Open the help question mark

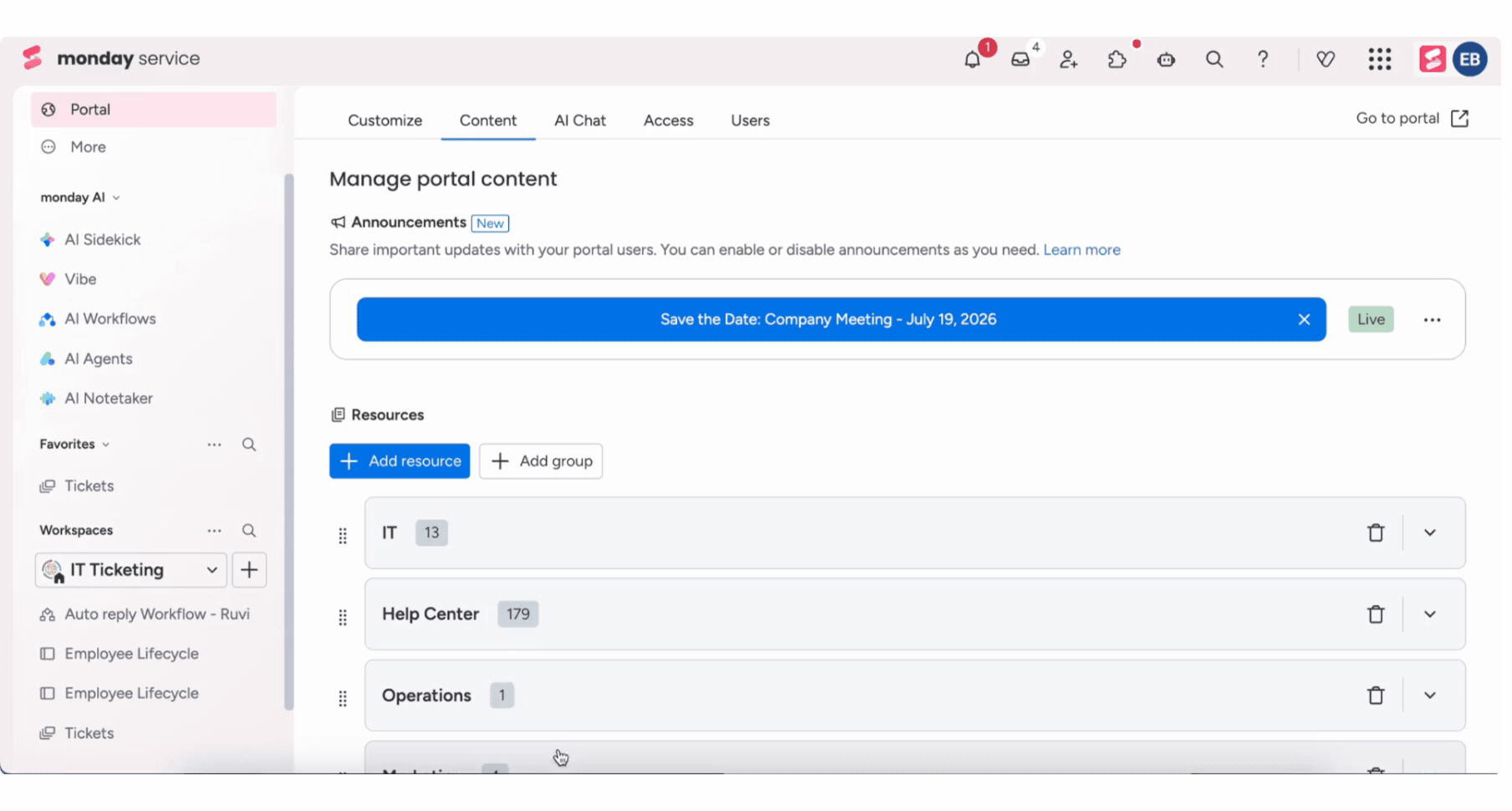click(x=1263, y=59)
